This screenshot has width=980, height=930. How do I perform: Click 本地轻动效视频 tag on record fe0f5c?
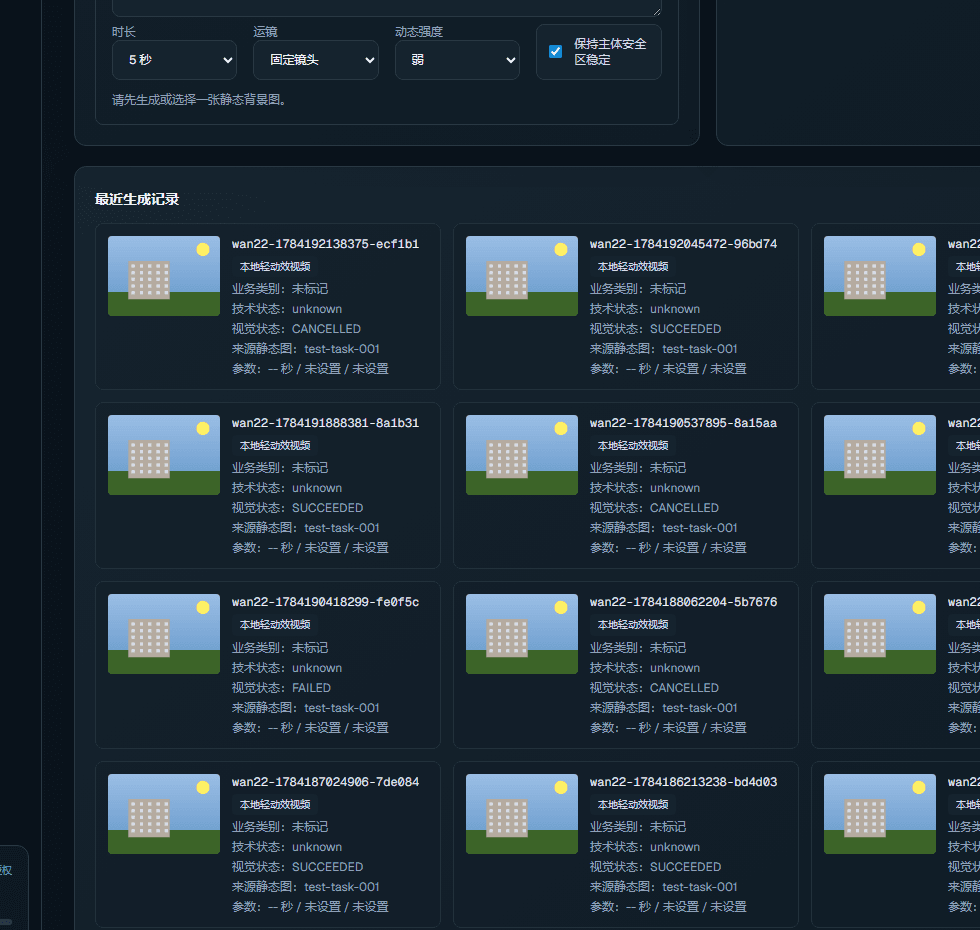(275, 624)
